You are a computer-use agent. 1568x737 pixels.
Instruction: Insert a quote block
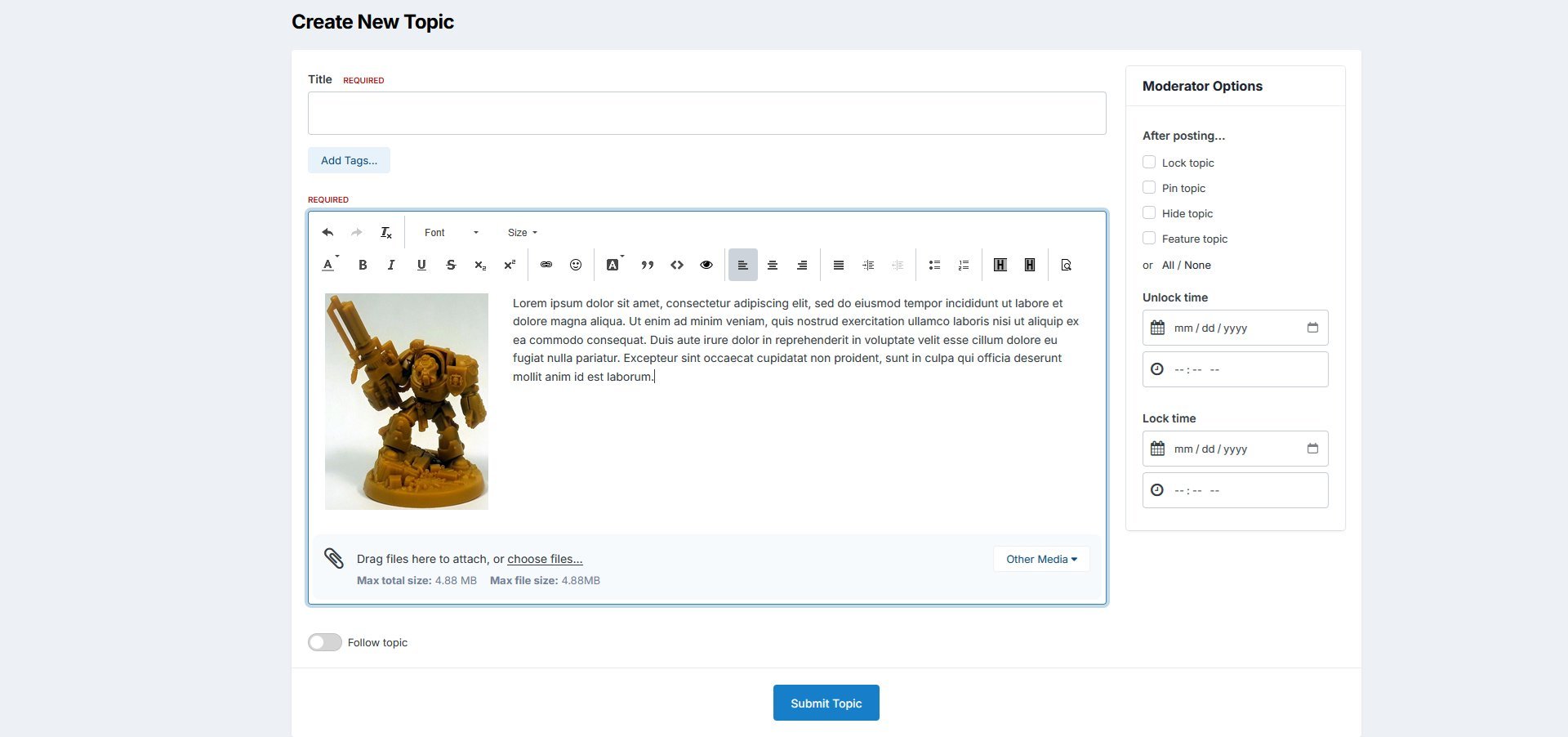click(x=648, y=265)
